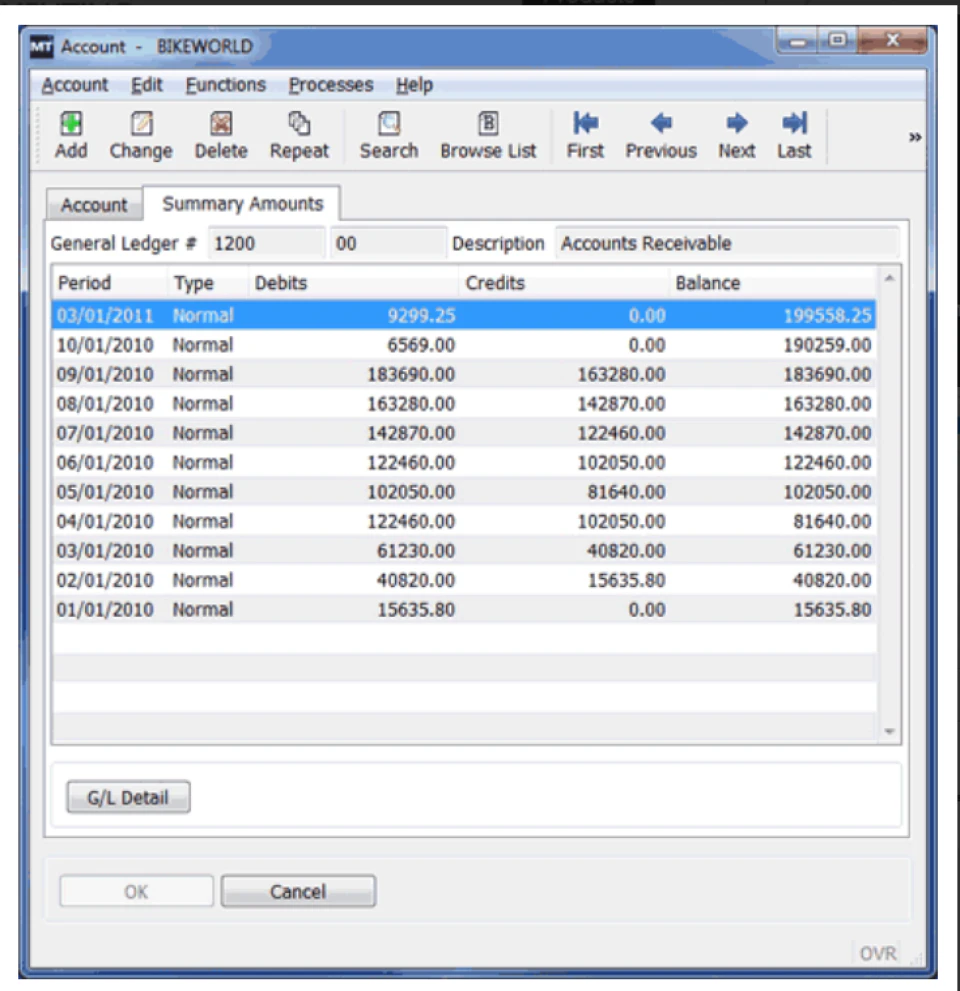Click the Cancel button
This screenshot has width=960, height=991.
click(x=298, y=891)
